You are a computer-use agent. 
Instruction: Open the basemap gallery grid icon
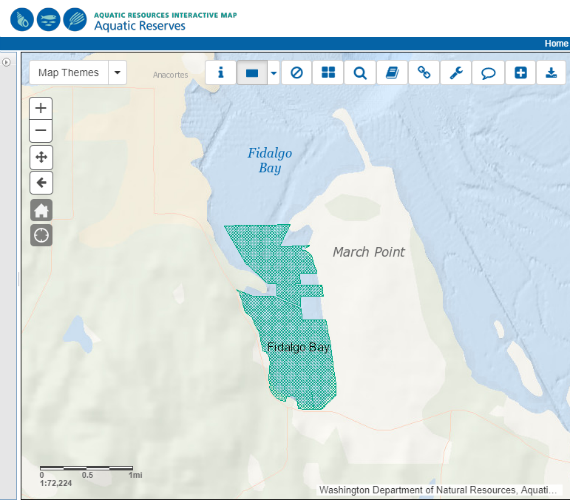click(x=328, y=73)
